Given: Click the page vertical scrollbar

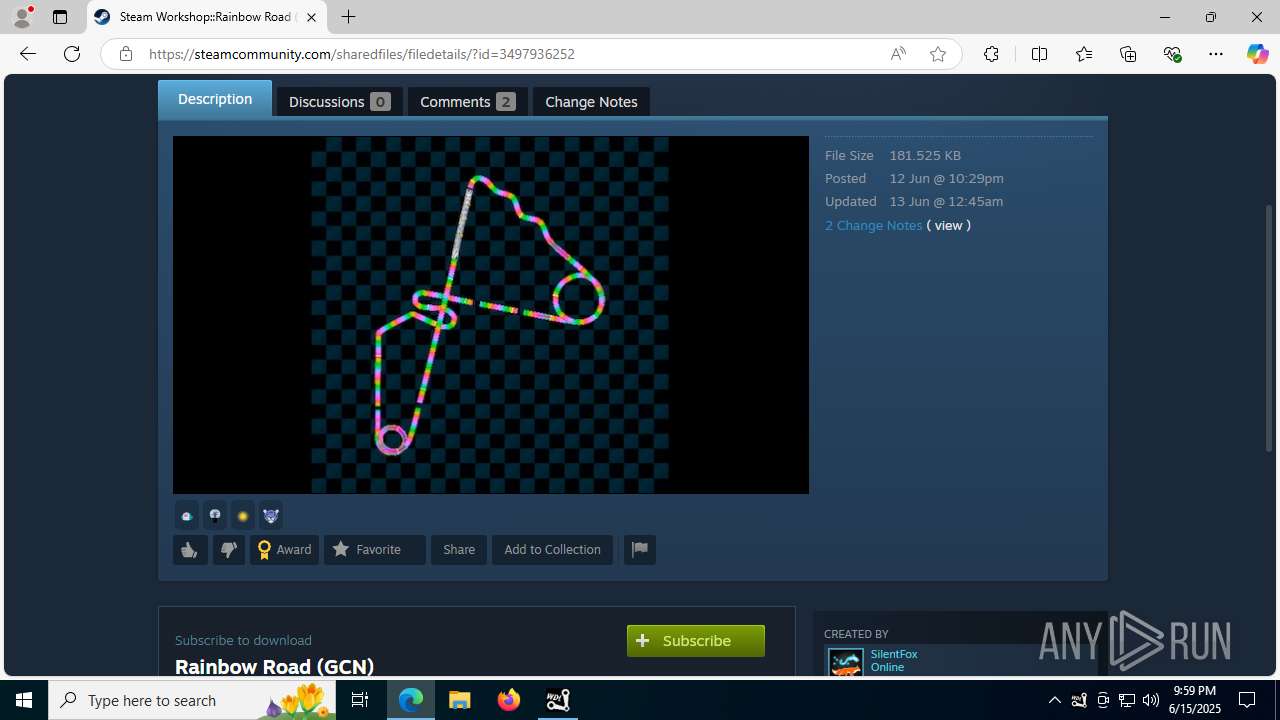Looking at the screenshot, I should point(1270,327).
